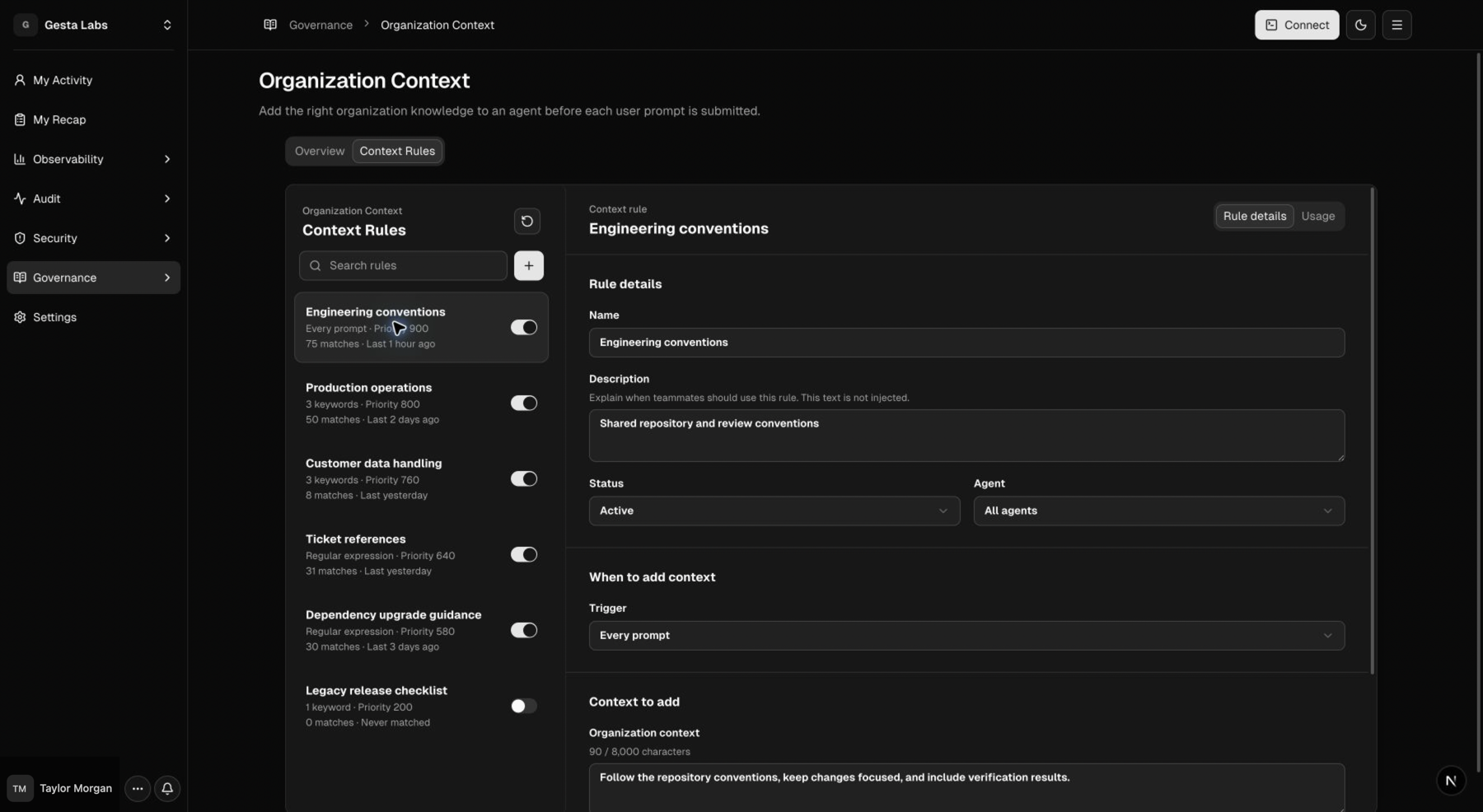Select the Context Rules tab
This screenshot has width=1483, height=812.
pos(397,151)
